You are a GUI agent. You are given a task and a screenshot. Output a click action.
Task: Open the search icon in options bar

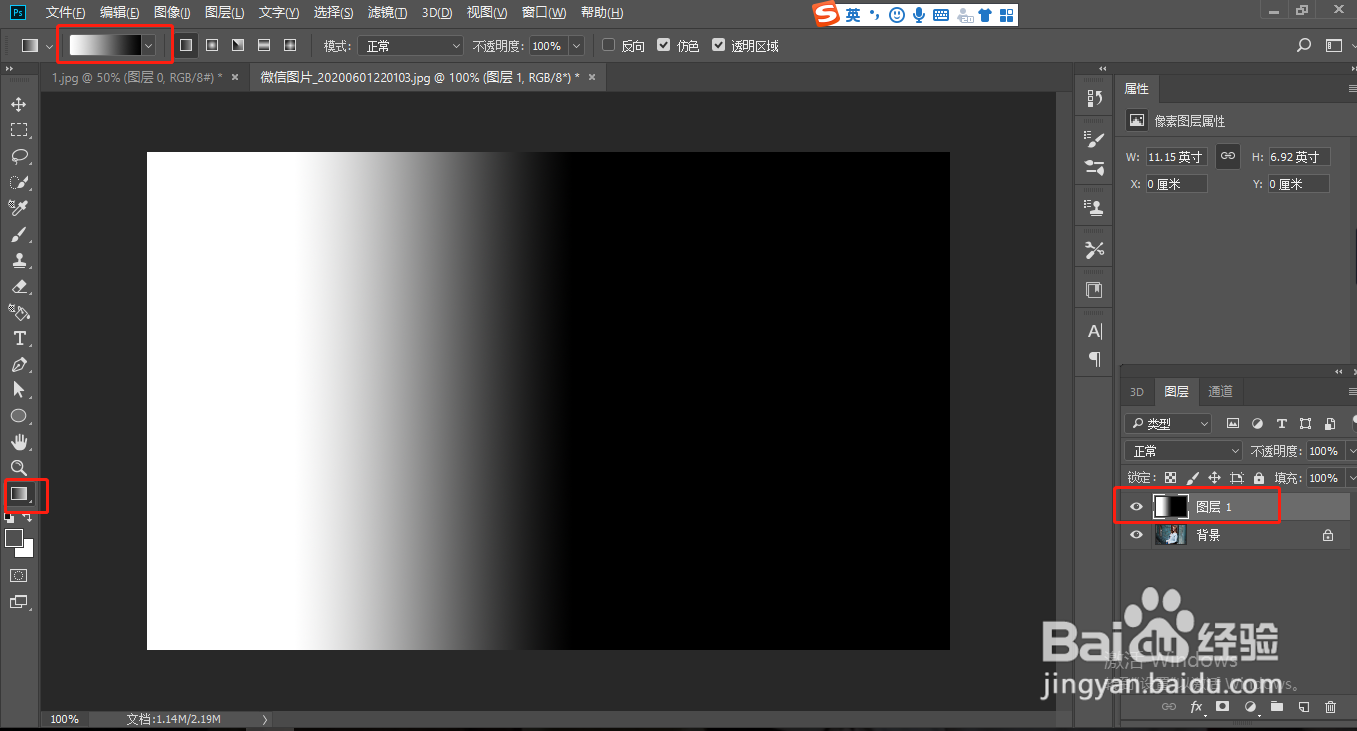1304,45
